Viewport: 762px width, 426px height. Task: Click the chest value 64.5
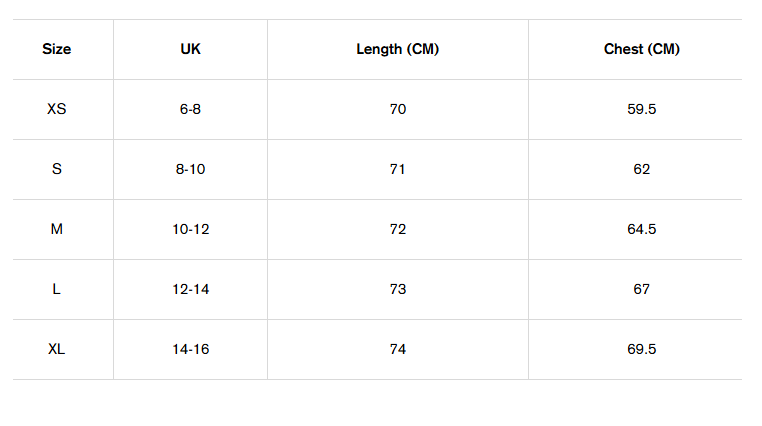[x=641, y=229]
